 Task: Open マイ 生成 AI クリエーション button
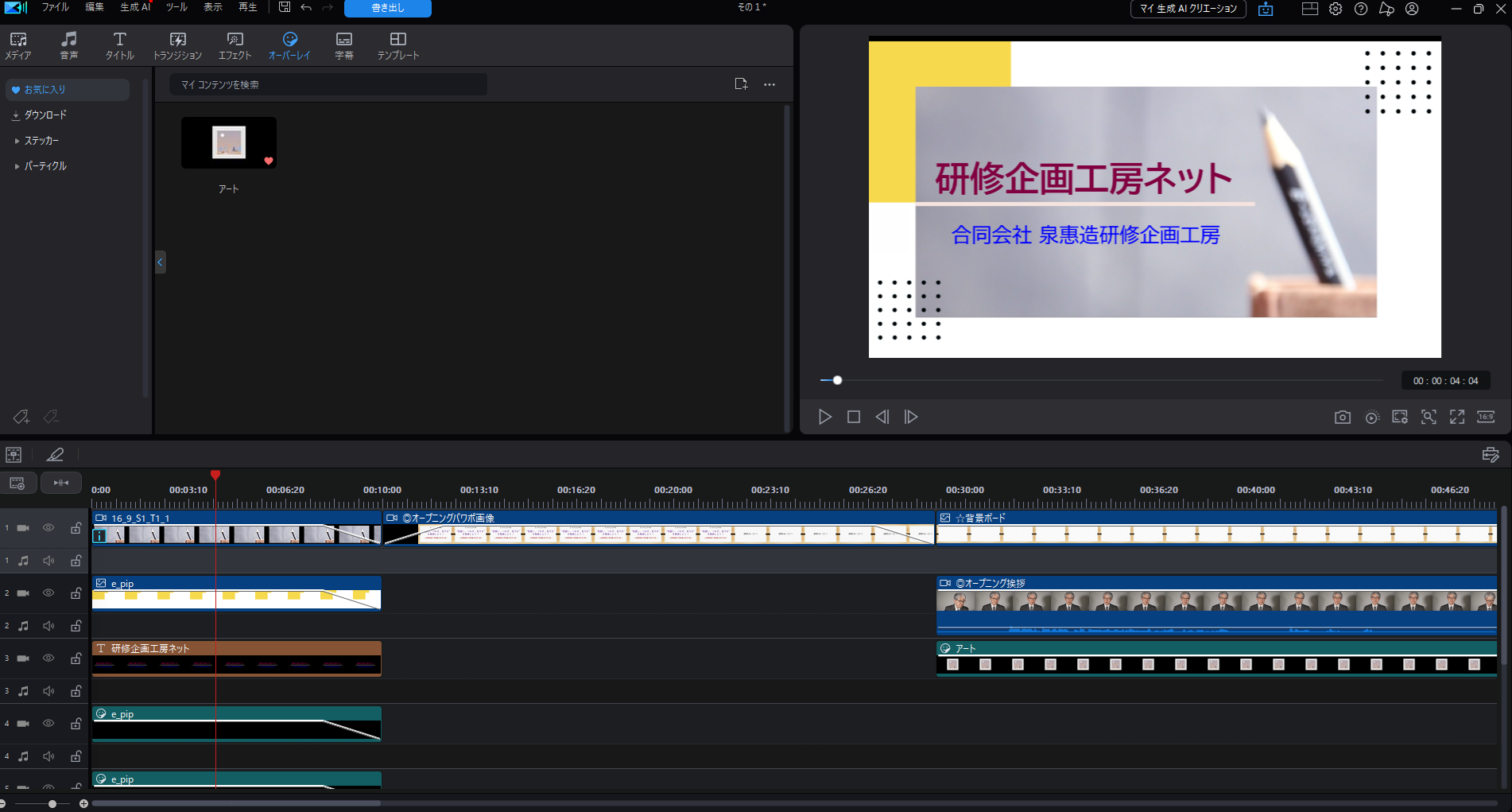coord(1188,9)
